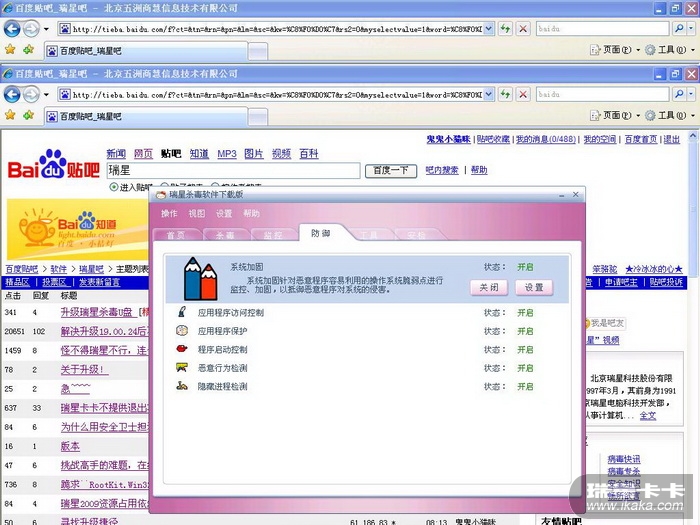Open history dropdown beside front browser Forward
This screenshot has width=700, height=525.
pos(46,95)
